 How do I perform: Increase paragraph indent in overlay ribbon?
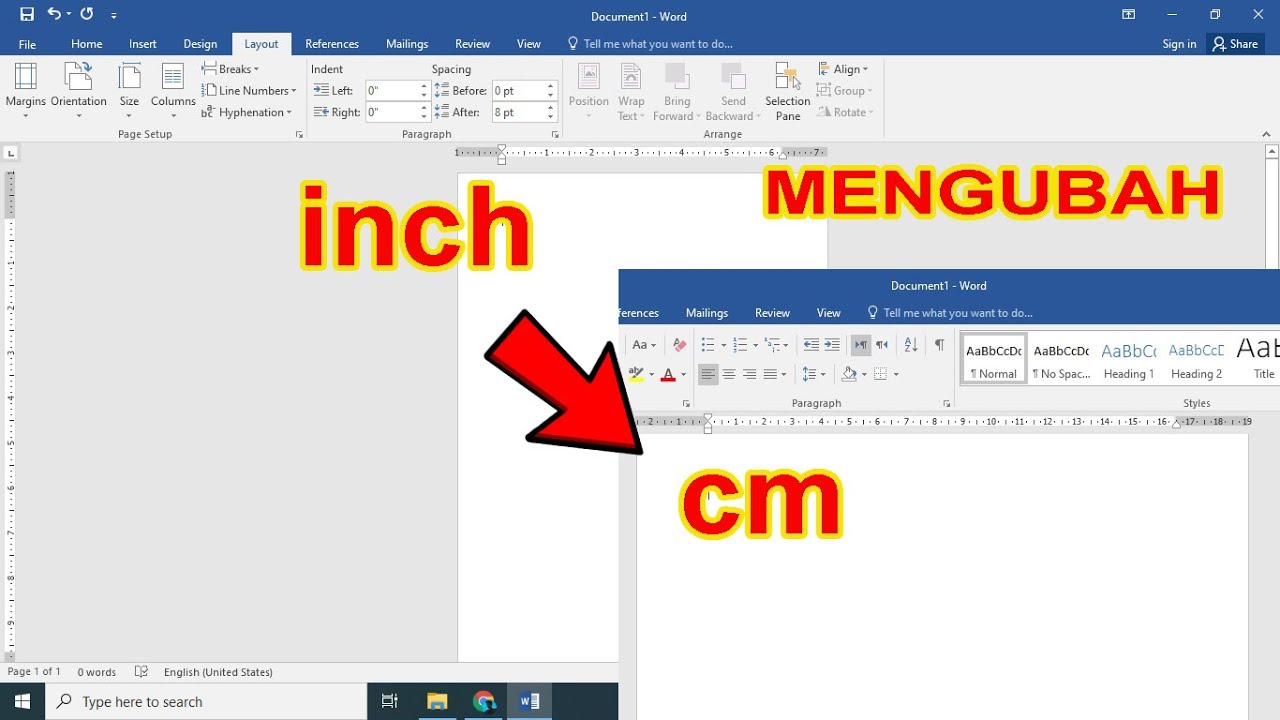(832, 345)
